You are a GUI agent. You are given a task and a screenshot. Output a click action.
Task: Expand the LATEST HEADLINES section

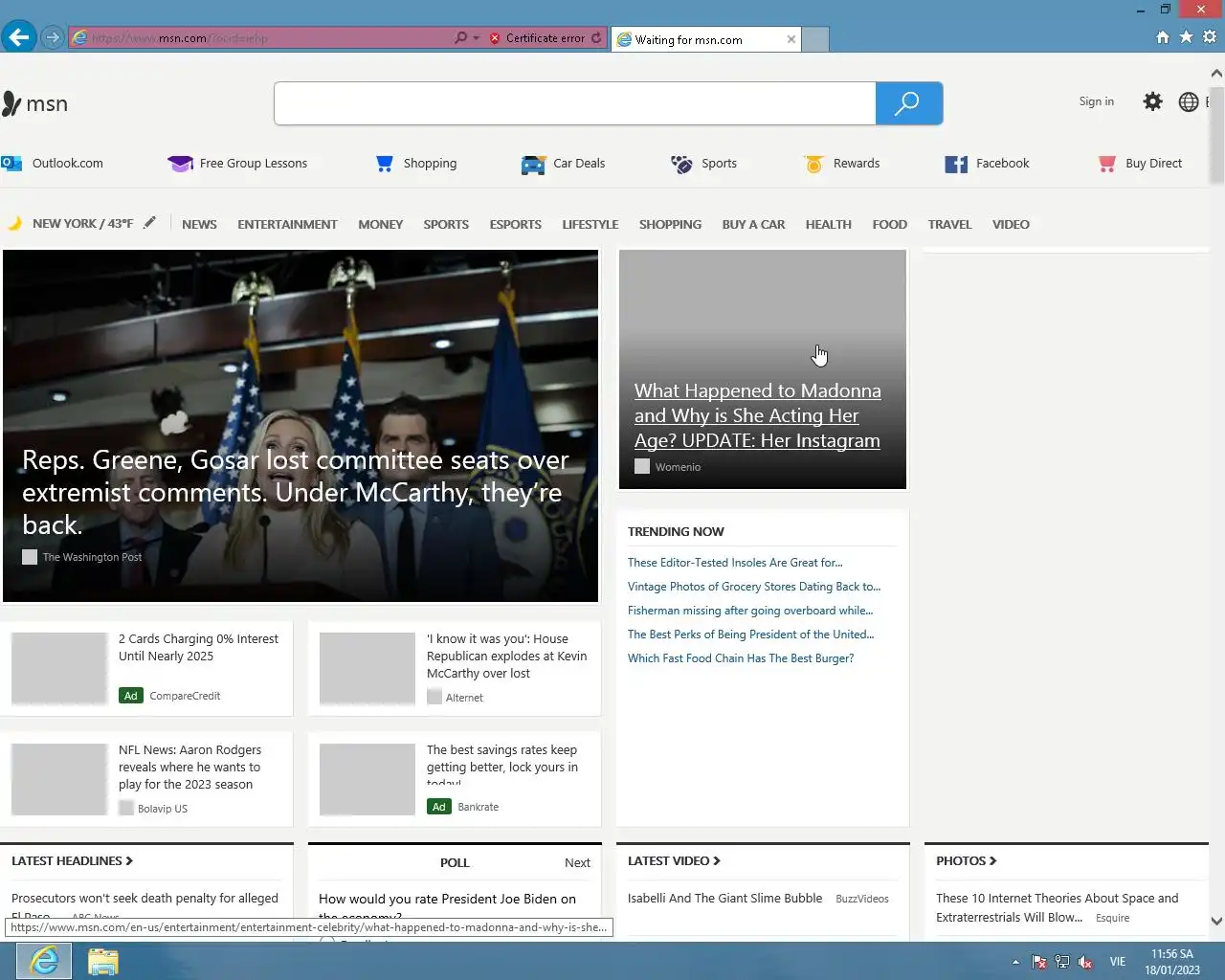(72, 861)
